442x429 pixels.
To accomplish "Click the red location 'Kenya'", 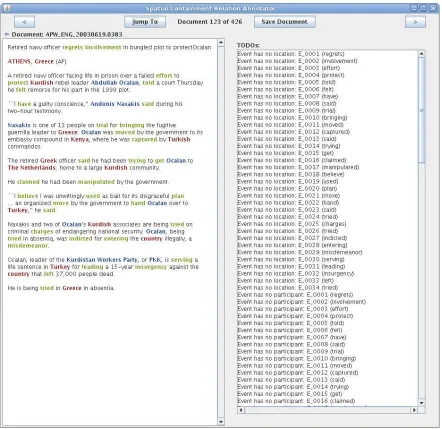I will click(80, 139).
